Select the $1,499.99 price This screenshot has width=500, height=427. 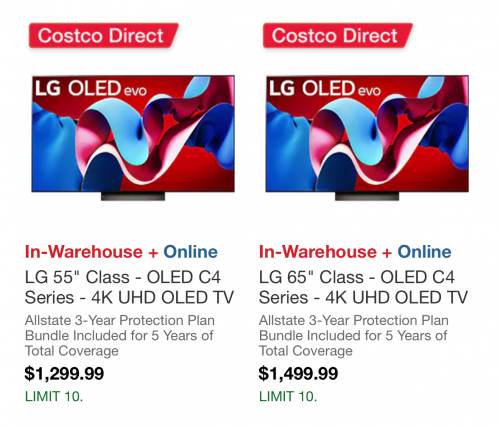[x=298, y=373]
